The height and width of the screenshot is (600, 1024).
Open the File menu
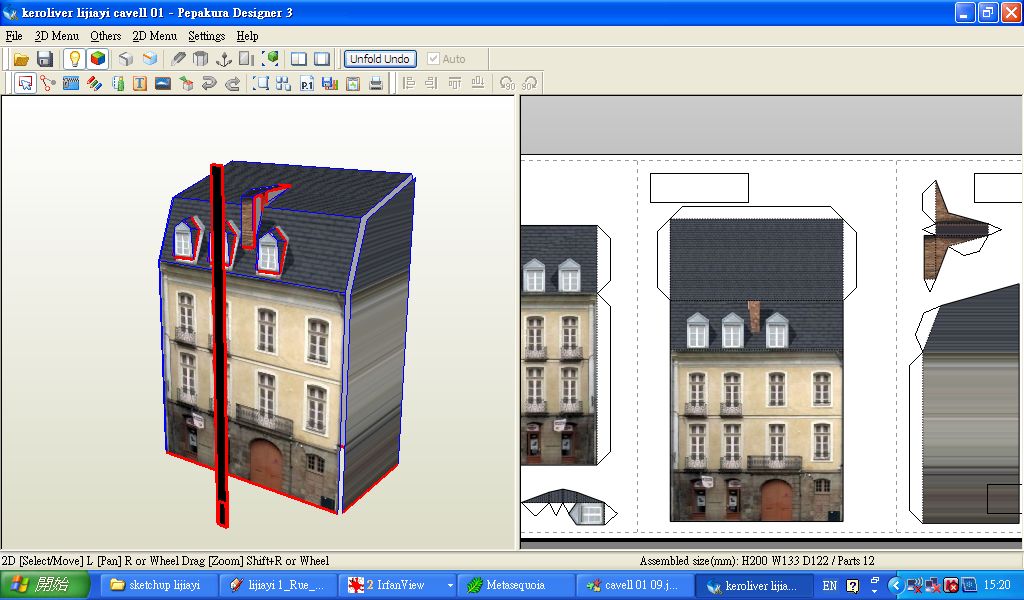[14, 36]
